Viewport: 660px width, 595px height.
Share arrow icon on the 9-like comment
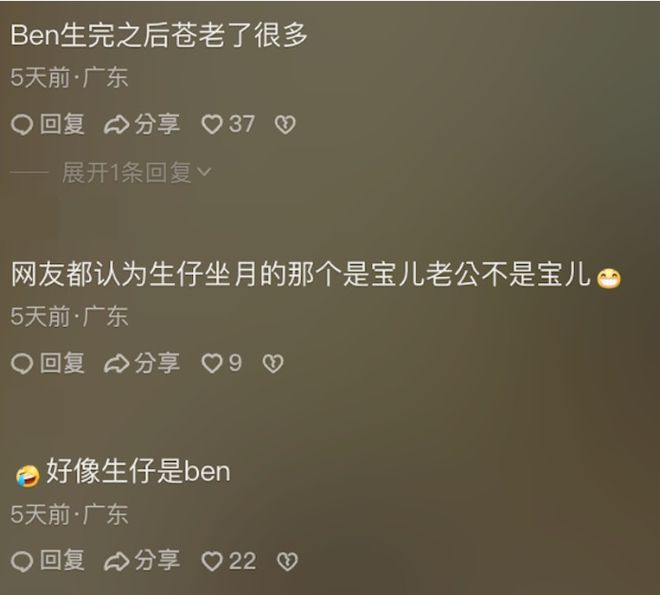(117, 364)
